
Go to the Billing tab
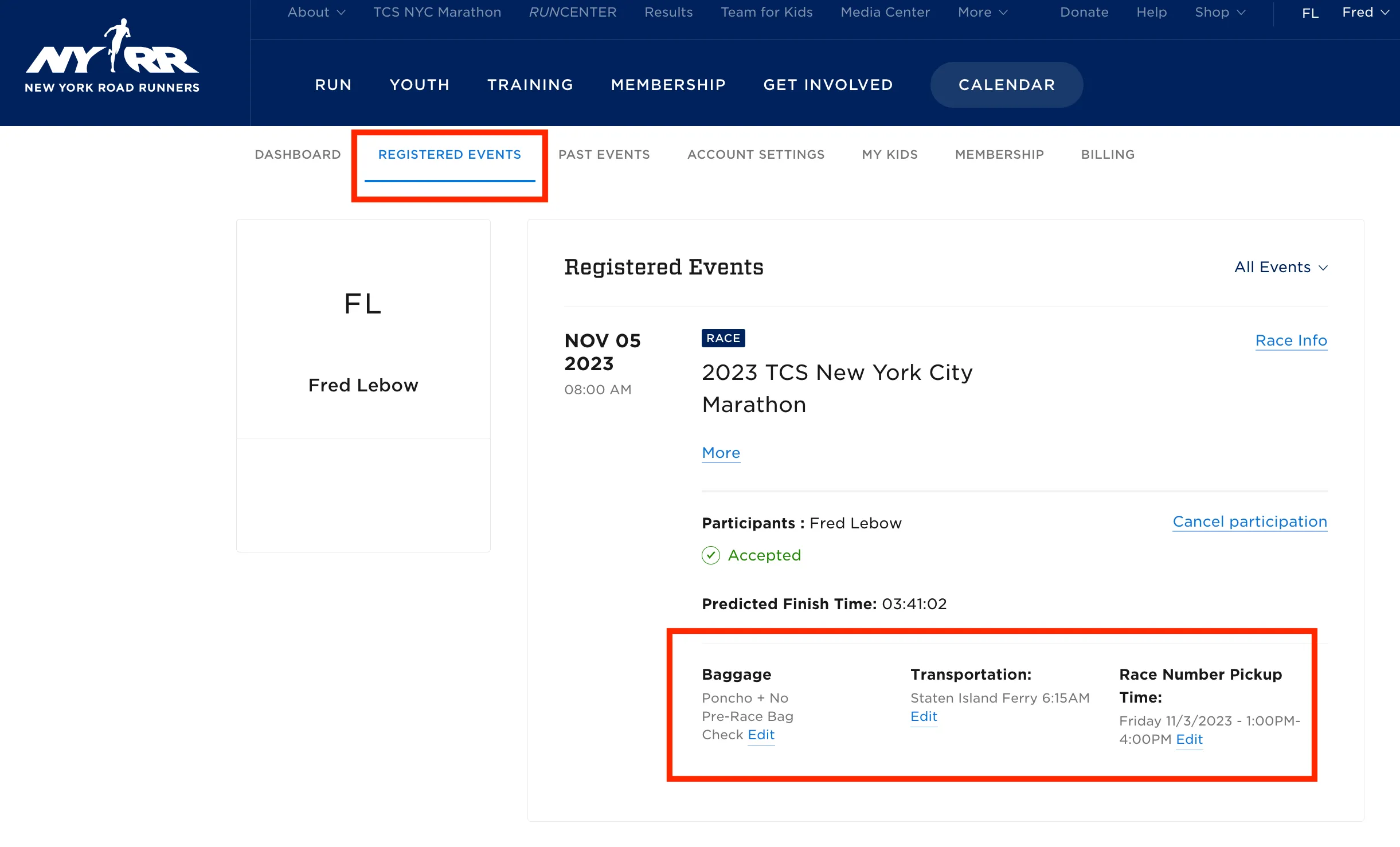pos(1108,155)
